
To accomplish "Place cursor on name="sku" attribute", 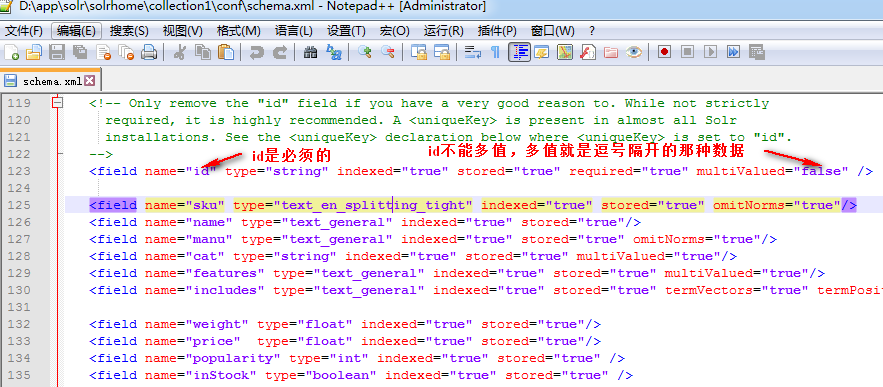I will 185,205.
